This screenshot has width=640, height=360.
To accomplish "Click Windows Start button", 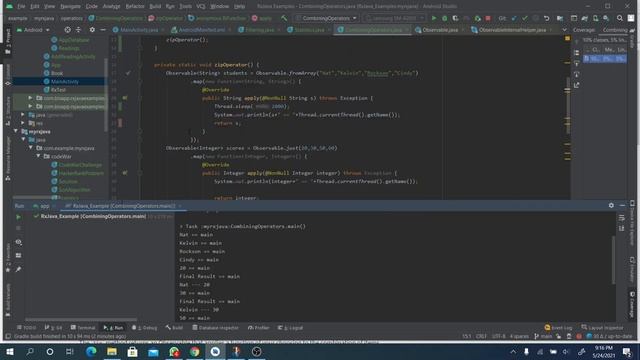I will click(x=9, y=351).
